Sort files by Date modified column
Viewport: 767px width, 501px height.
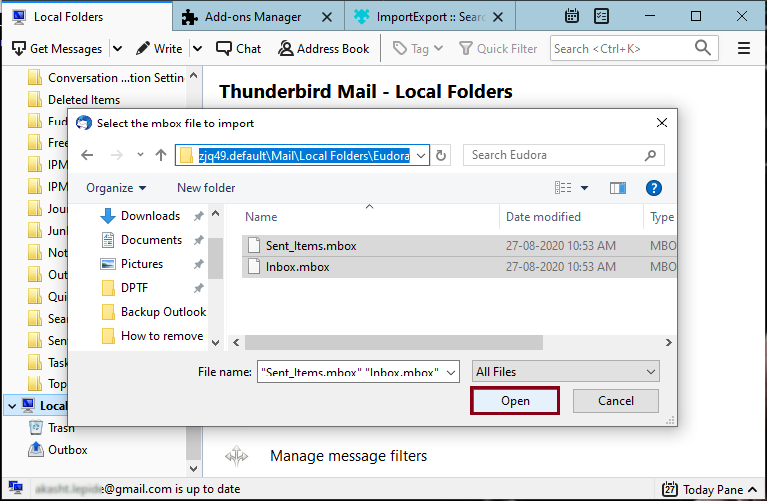pos(571,217)
